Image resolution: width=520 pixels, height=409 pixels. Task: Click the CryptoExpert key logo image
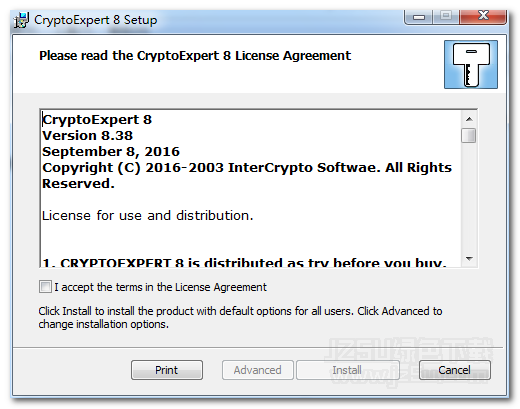470,65
